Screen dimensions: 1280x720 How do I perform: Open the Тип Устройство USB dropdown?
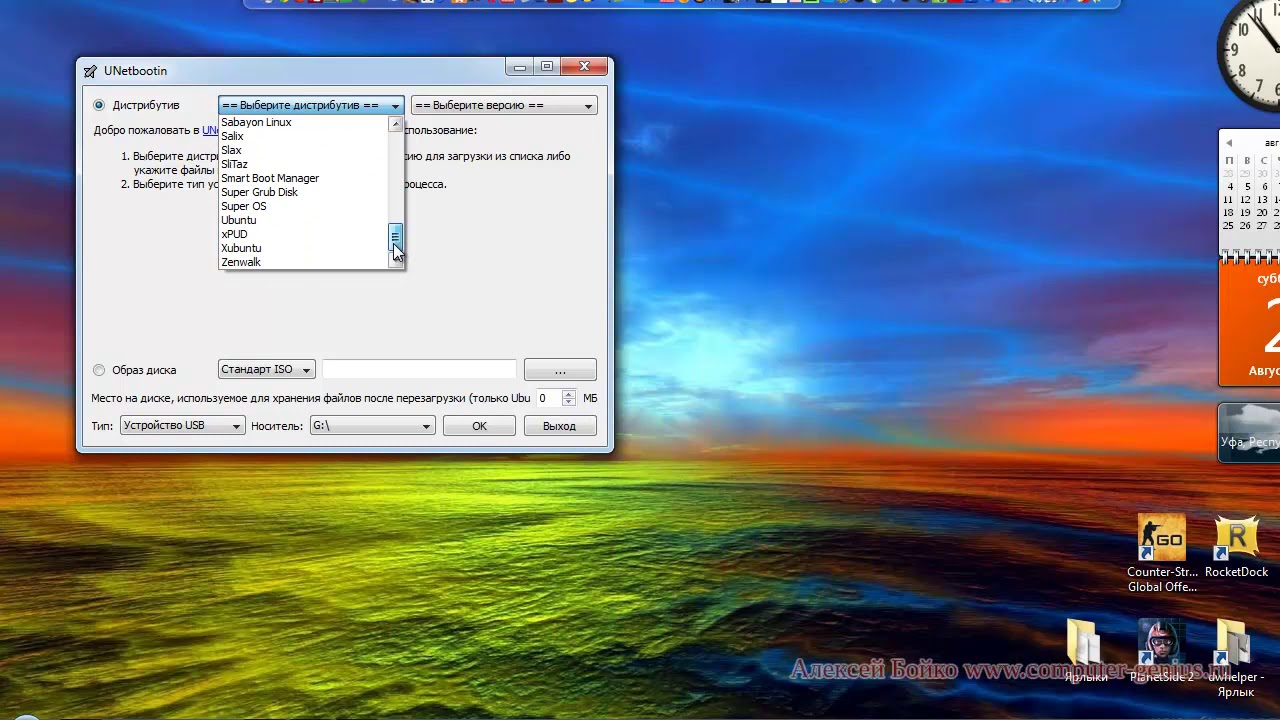click(182, 426)
